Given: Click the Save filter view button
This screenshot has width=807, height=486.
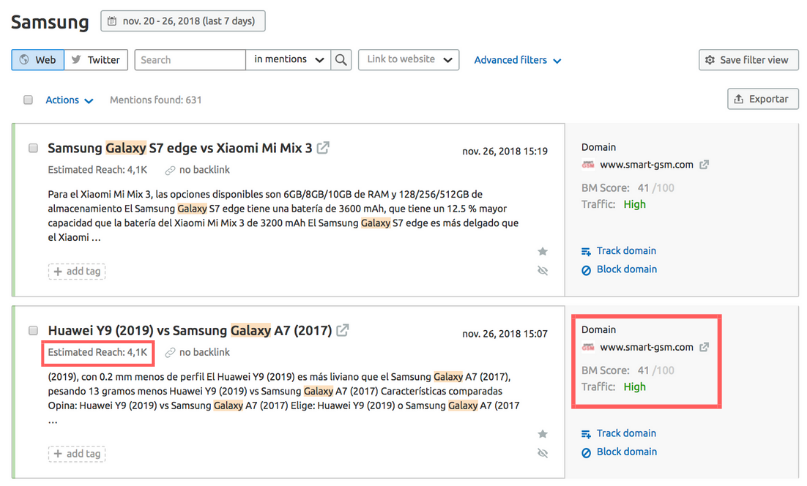Looking at the screenshot, I should tap(748, 60).
